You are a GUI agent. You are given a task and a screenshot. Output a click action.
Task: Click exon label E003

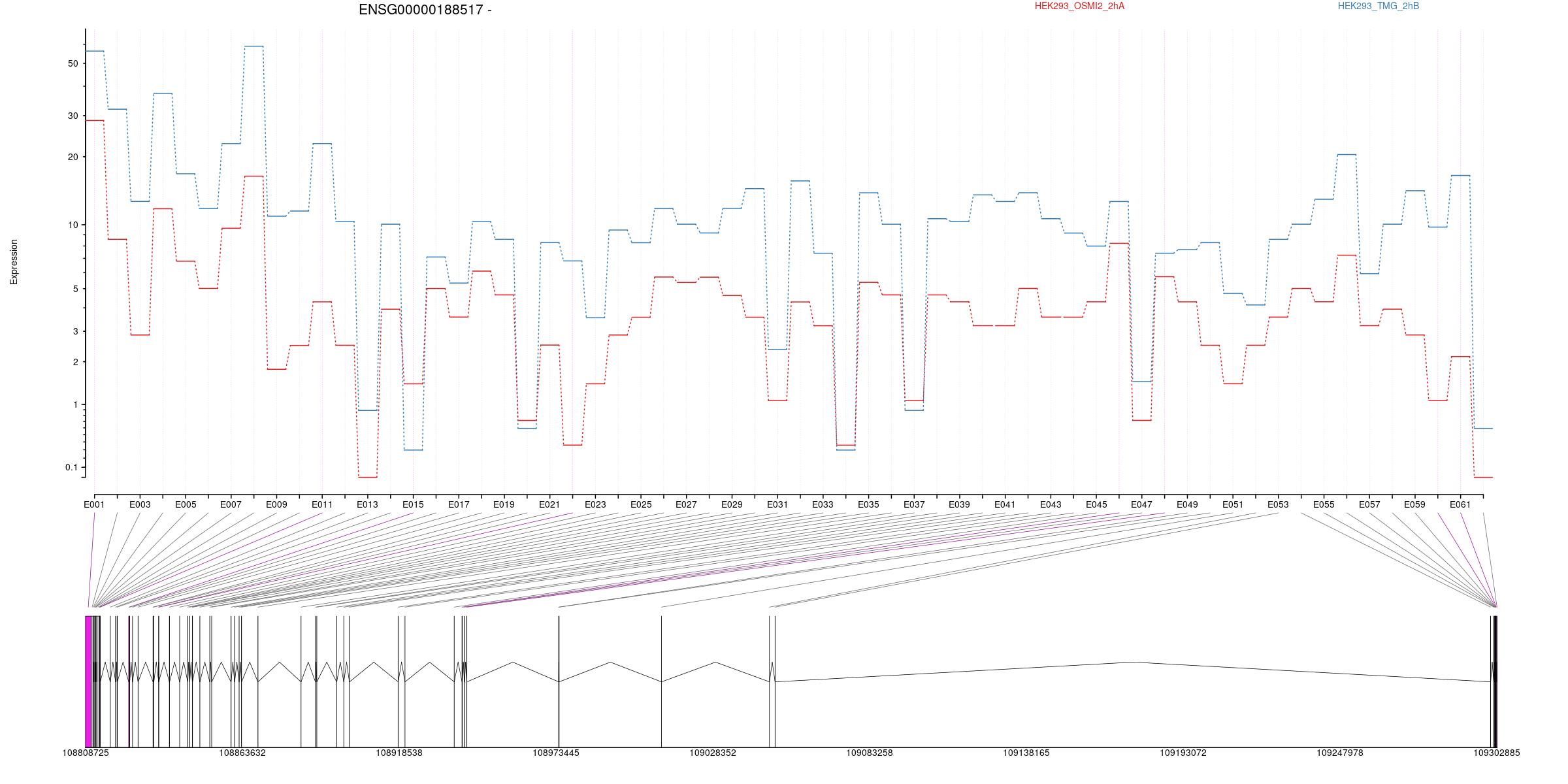pos(140,504)
